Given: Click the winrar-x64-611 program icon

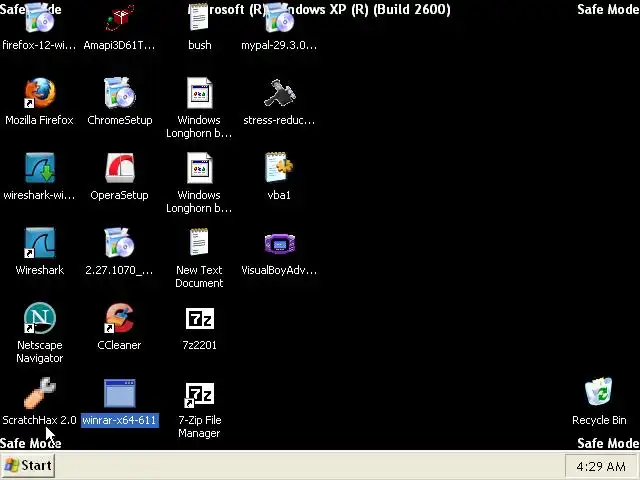Looking at the screenshot, I should (120, 393).
